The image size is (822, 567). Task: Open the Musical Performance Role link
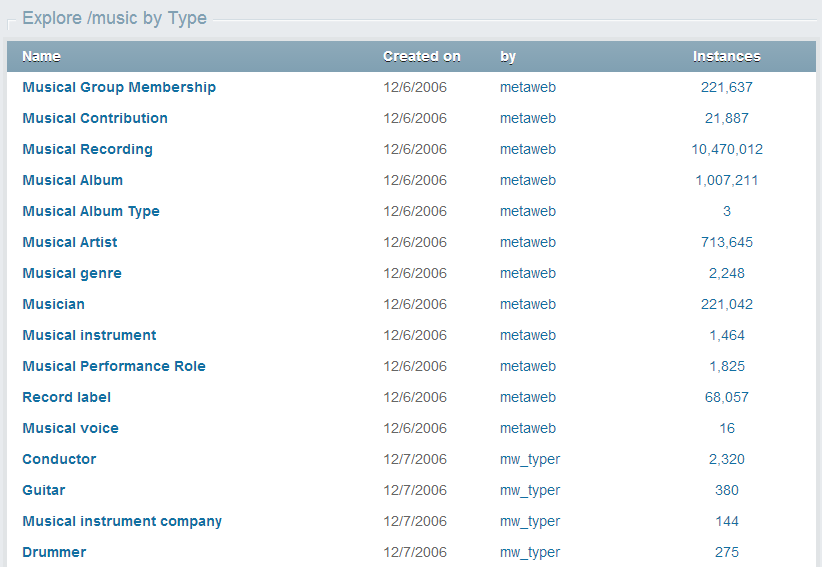pos(114,366)
